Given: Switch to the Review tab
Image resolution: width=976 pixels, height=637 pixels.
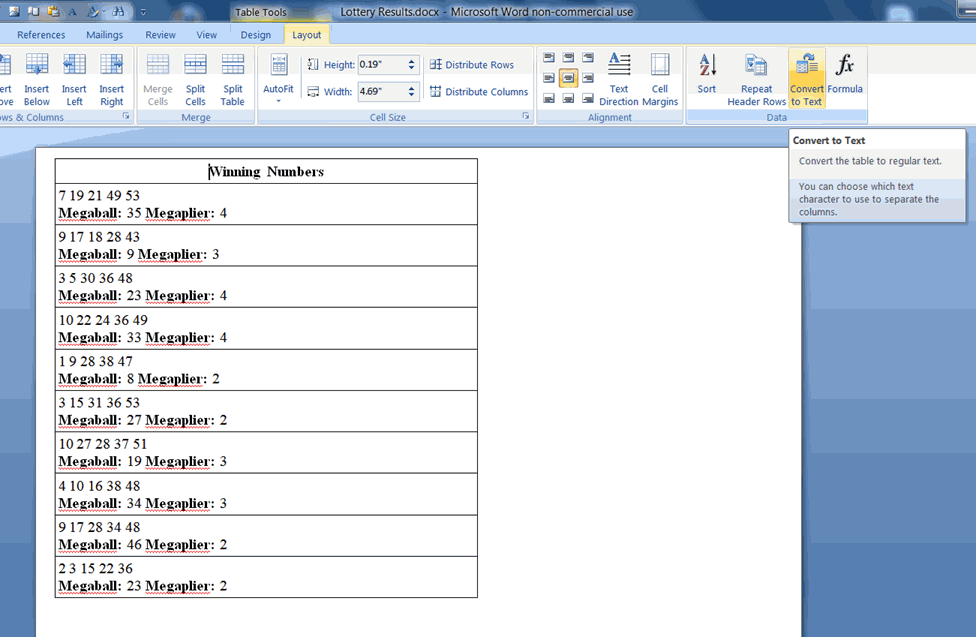Looking at the screenshot, I should click(x=161, y=35).
